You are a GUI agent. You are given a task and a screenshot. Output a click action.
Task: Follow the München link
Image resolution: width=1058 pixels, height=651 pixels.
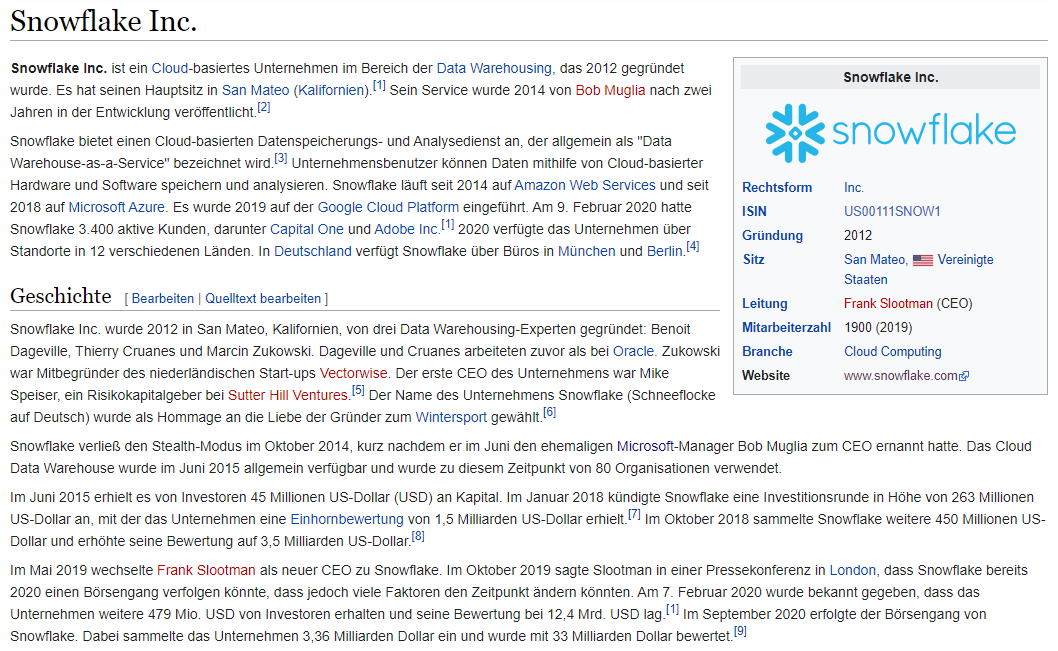click(586, 252)
